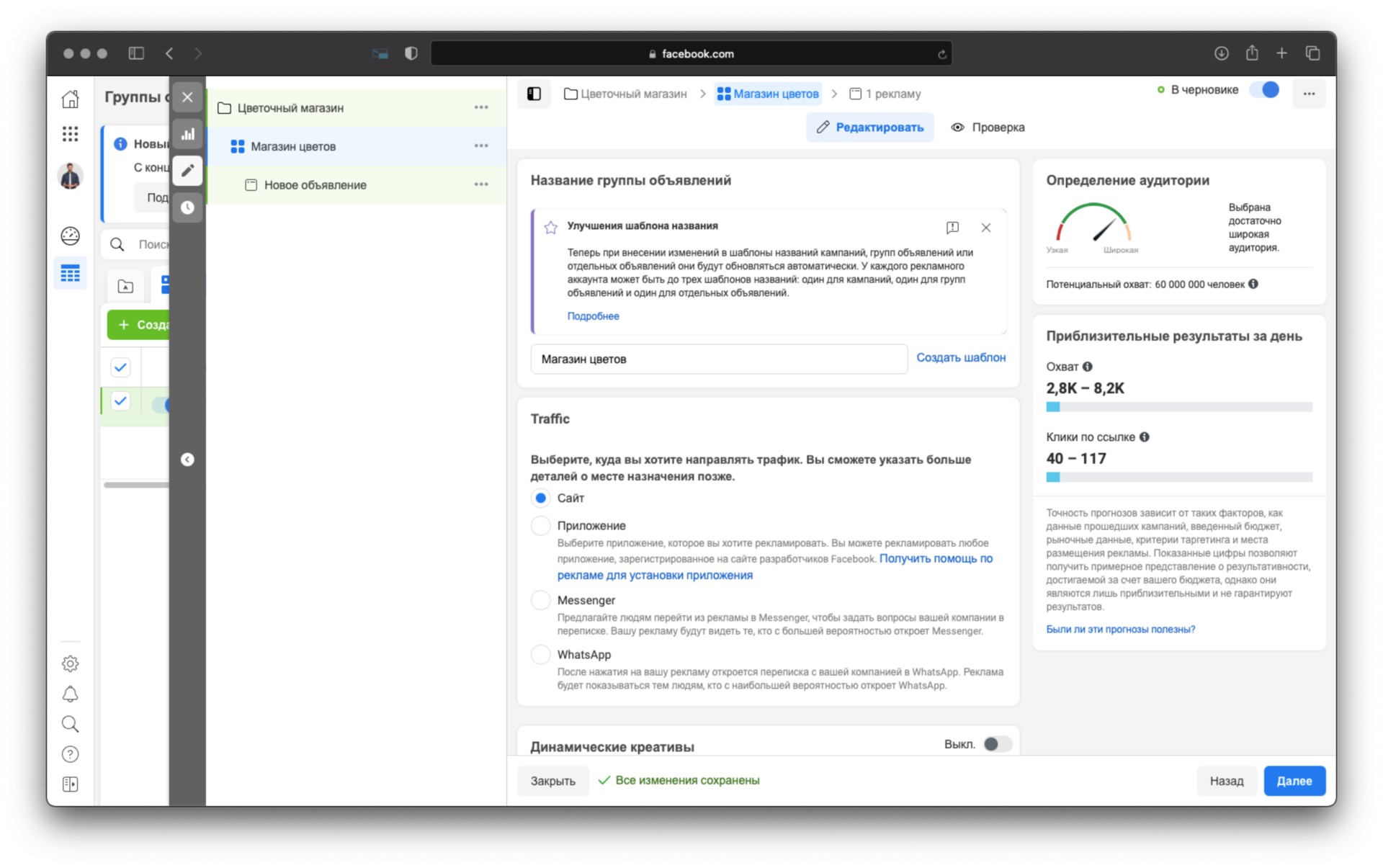Open options for Магазин цветов tree item

[x=481, y=146]
